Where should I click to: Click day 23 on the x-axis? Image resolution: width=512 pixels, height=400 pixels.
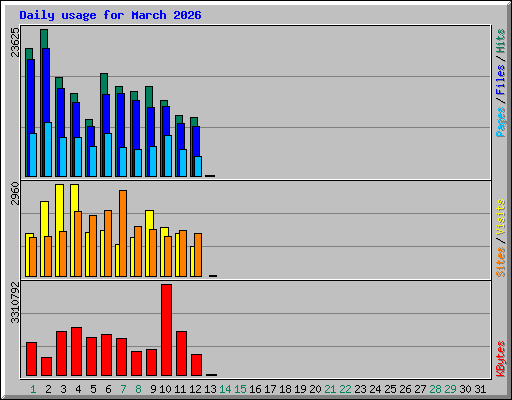[x=360, y=389]
